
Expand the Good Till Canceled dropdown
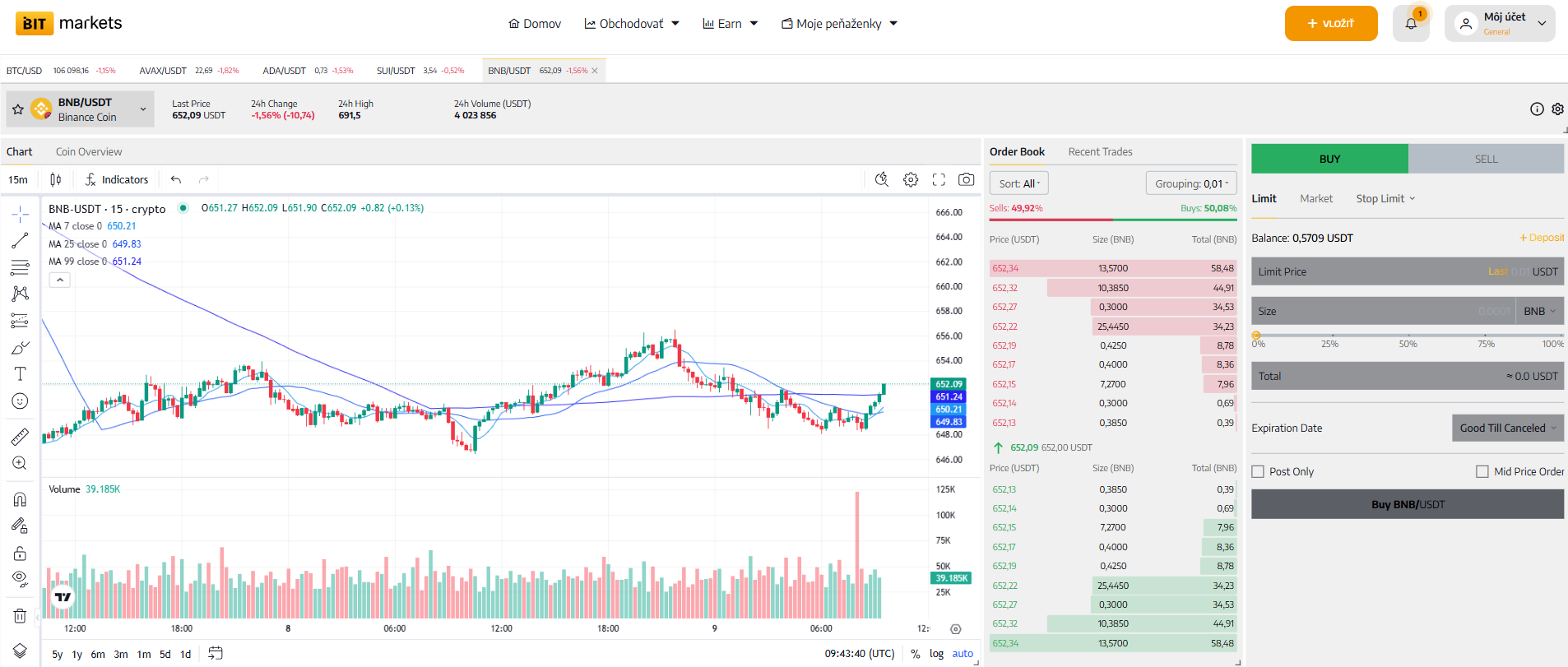point(1507,428)
